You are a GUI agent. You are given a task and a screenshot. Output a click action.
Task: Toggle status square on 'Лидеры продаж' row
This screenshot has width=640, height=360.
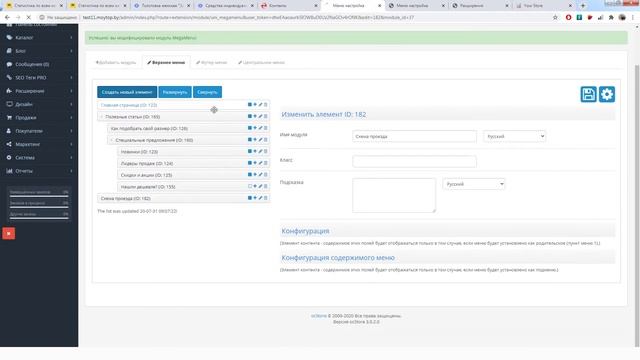coord(250,163)
